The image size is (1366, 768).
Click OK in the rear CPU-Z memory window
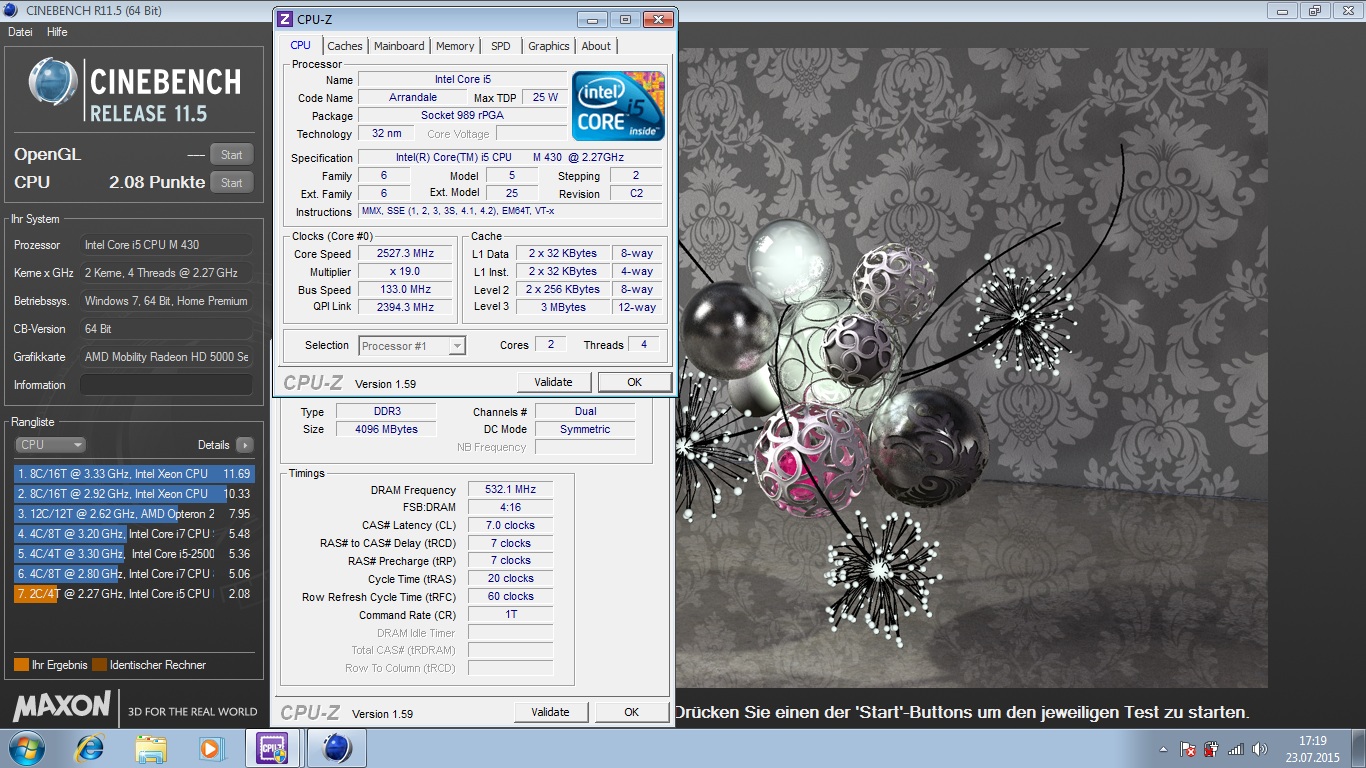click(x=632, y=712)
